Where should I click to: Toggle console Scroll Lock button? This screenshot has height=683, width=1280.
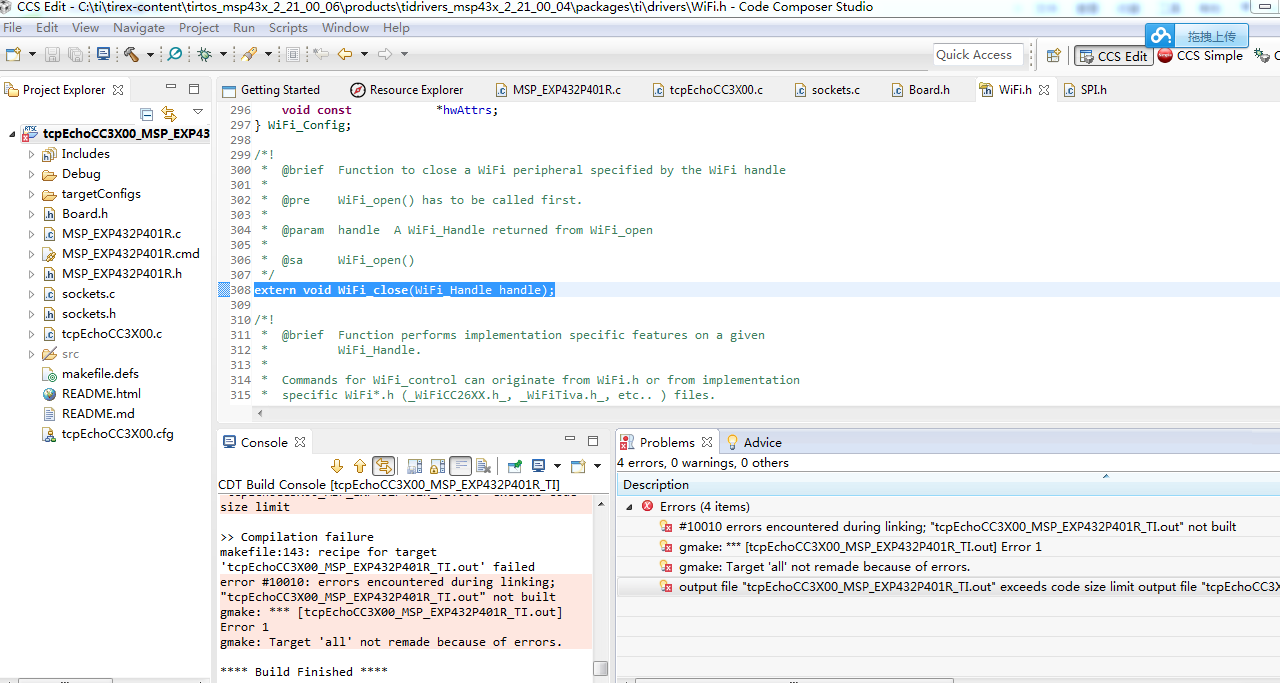pos(437,466)
